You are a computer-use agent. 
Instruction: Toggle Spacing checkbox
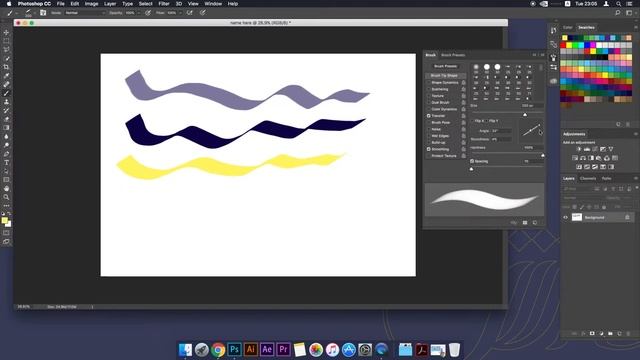(472, 161)
